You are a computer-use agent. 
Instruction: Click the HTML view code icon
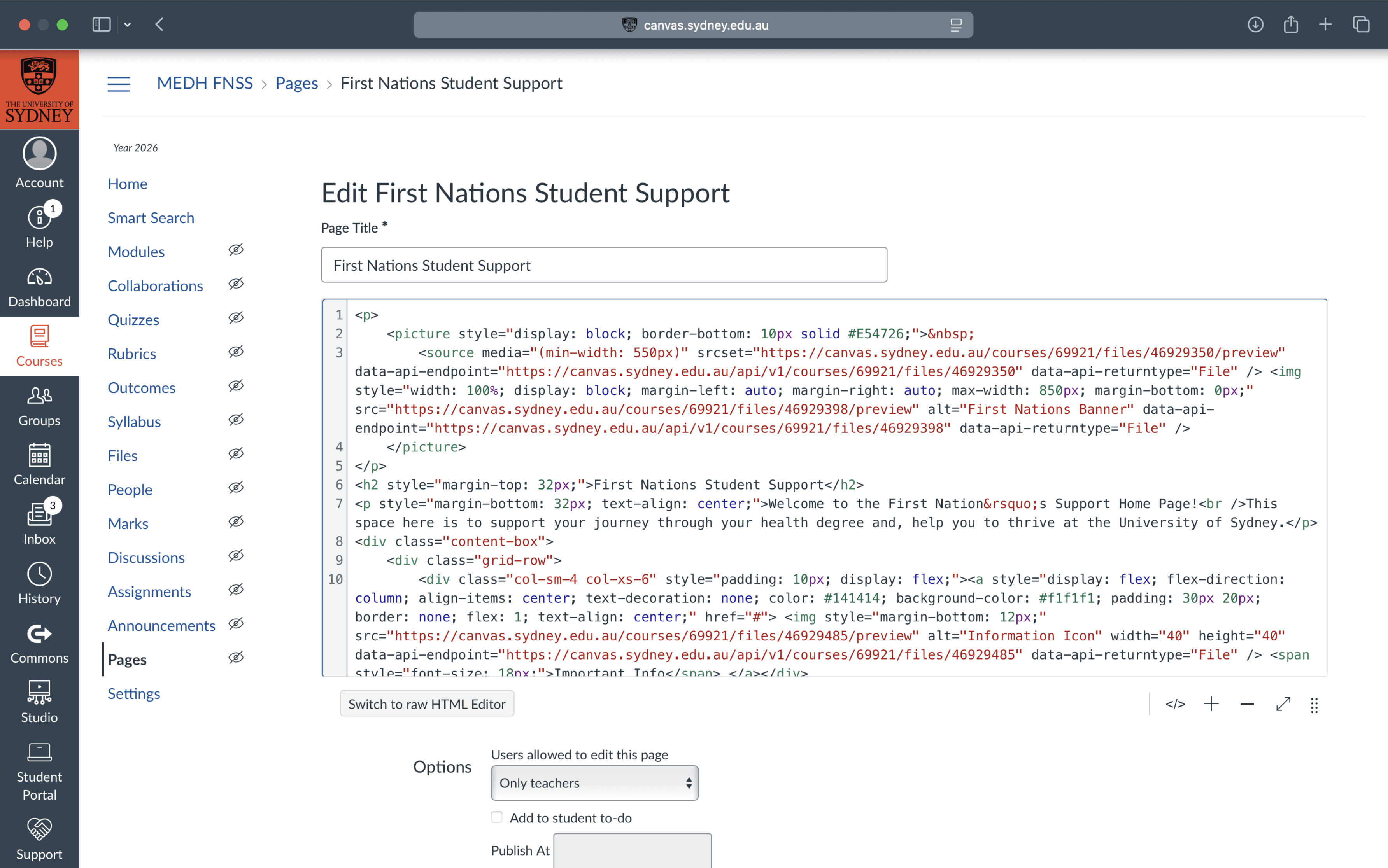[1175, 704]
